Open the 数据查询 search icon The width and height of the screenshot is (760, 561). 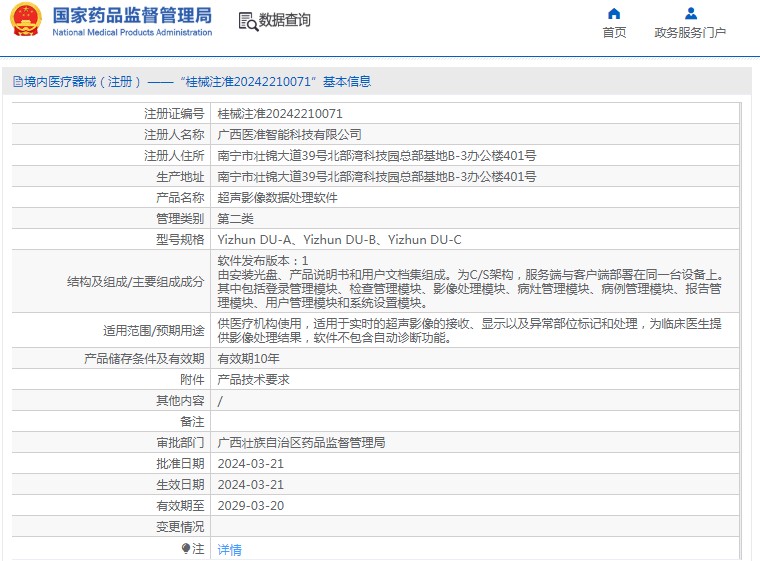(249, 21)
